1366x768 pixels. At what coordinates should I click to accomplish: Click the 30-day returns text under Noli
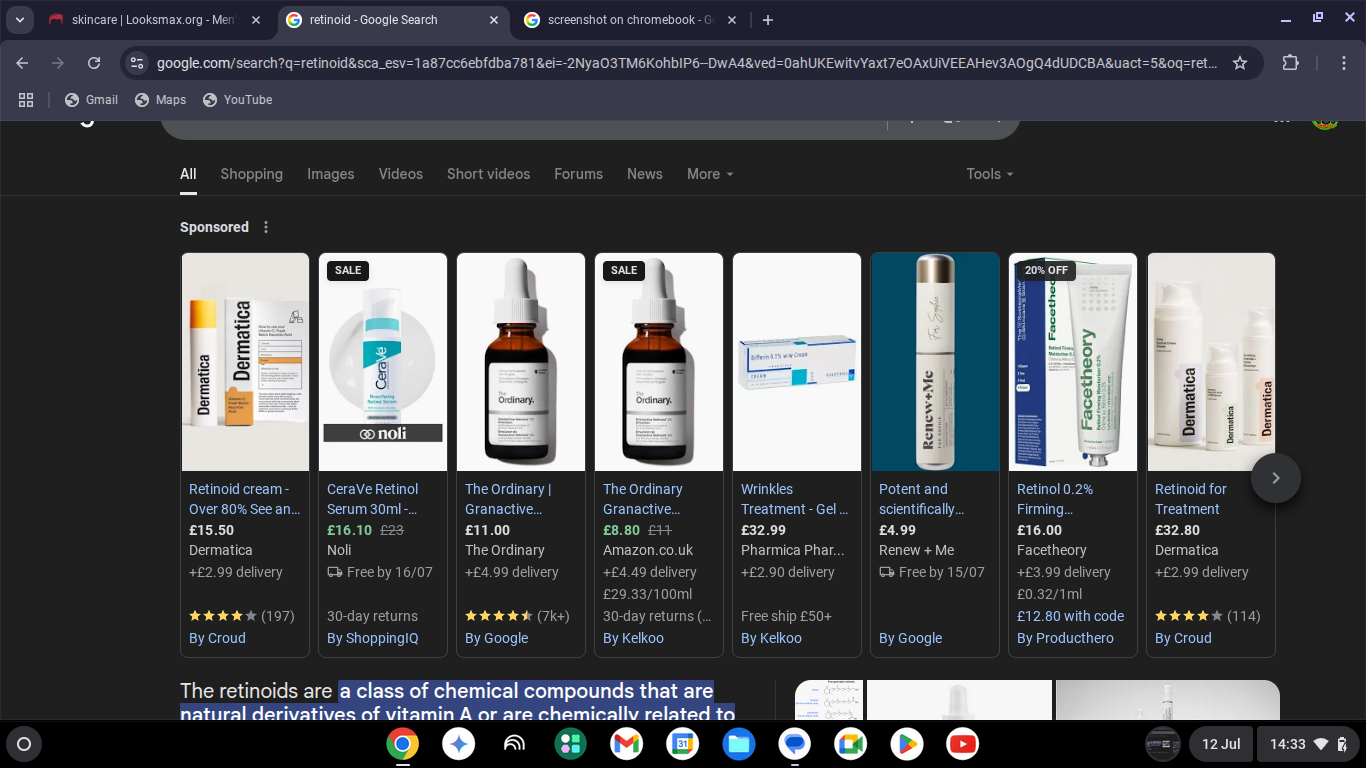coord(372,616)
